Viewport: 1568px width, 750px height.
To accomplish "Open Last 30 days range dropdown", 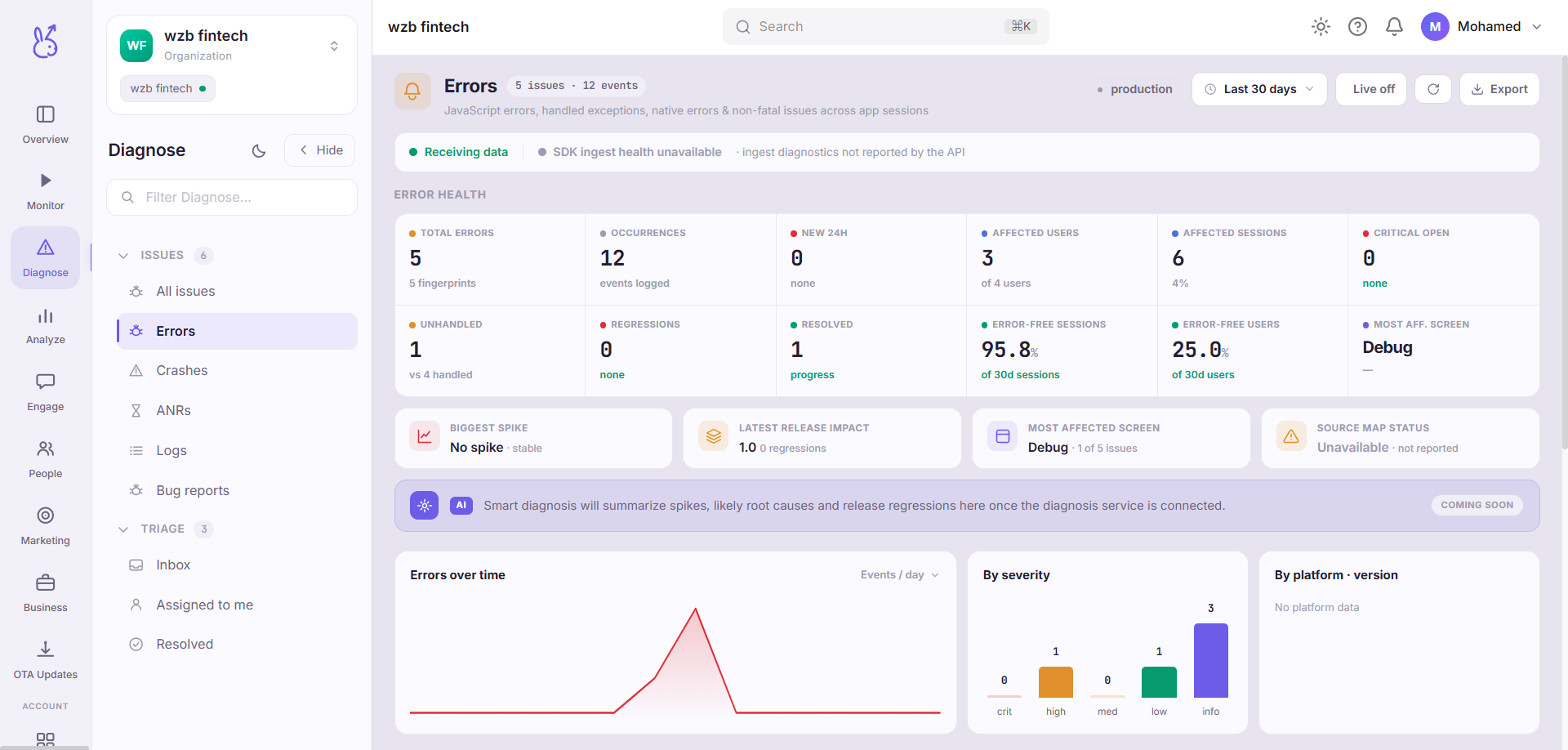I will point(1259,89).
